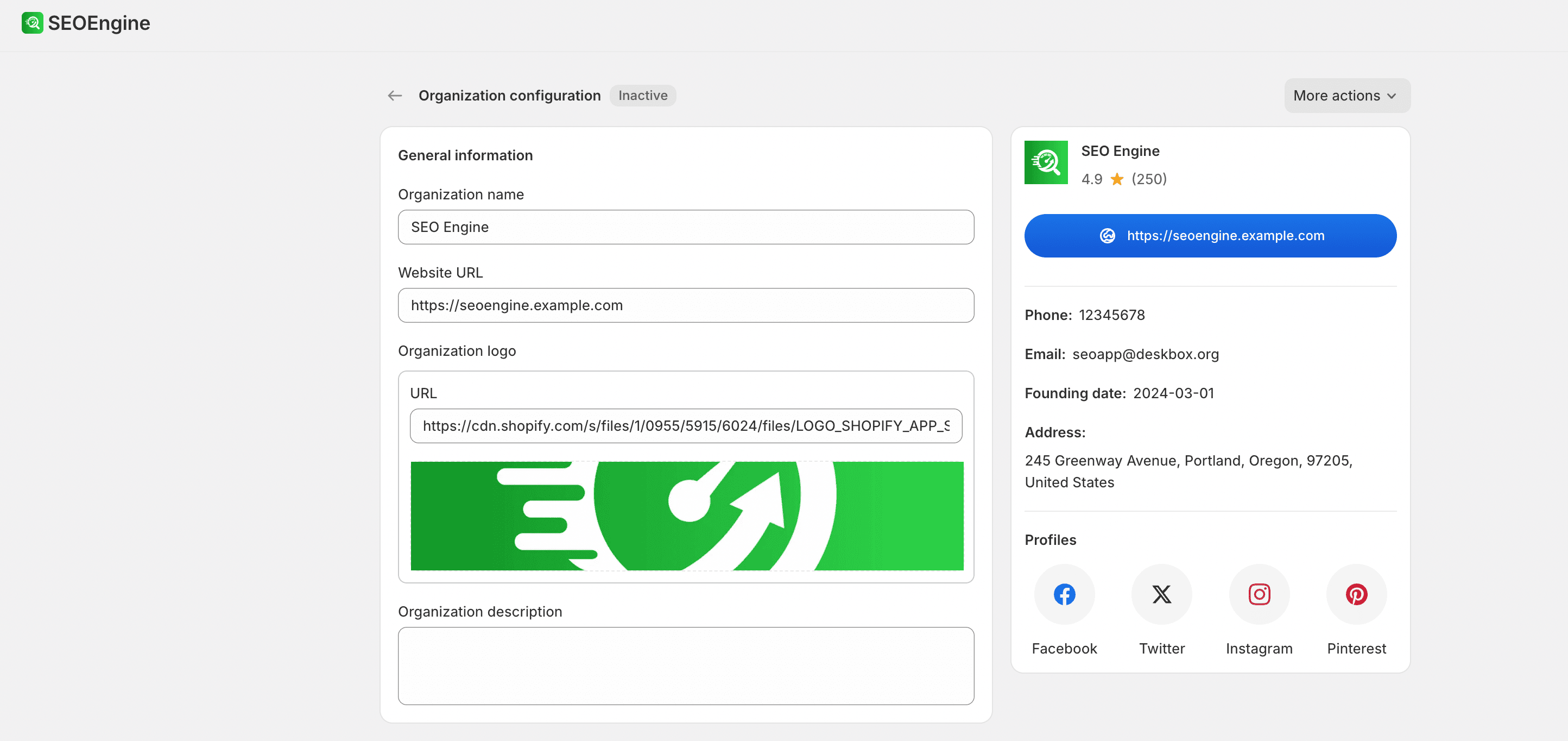The image size is (1568, 741).
Task: Click the Inactive status badge
Action: (643, 96)
